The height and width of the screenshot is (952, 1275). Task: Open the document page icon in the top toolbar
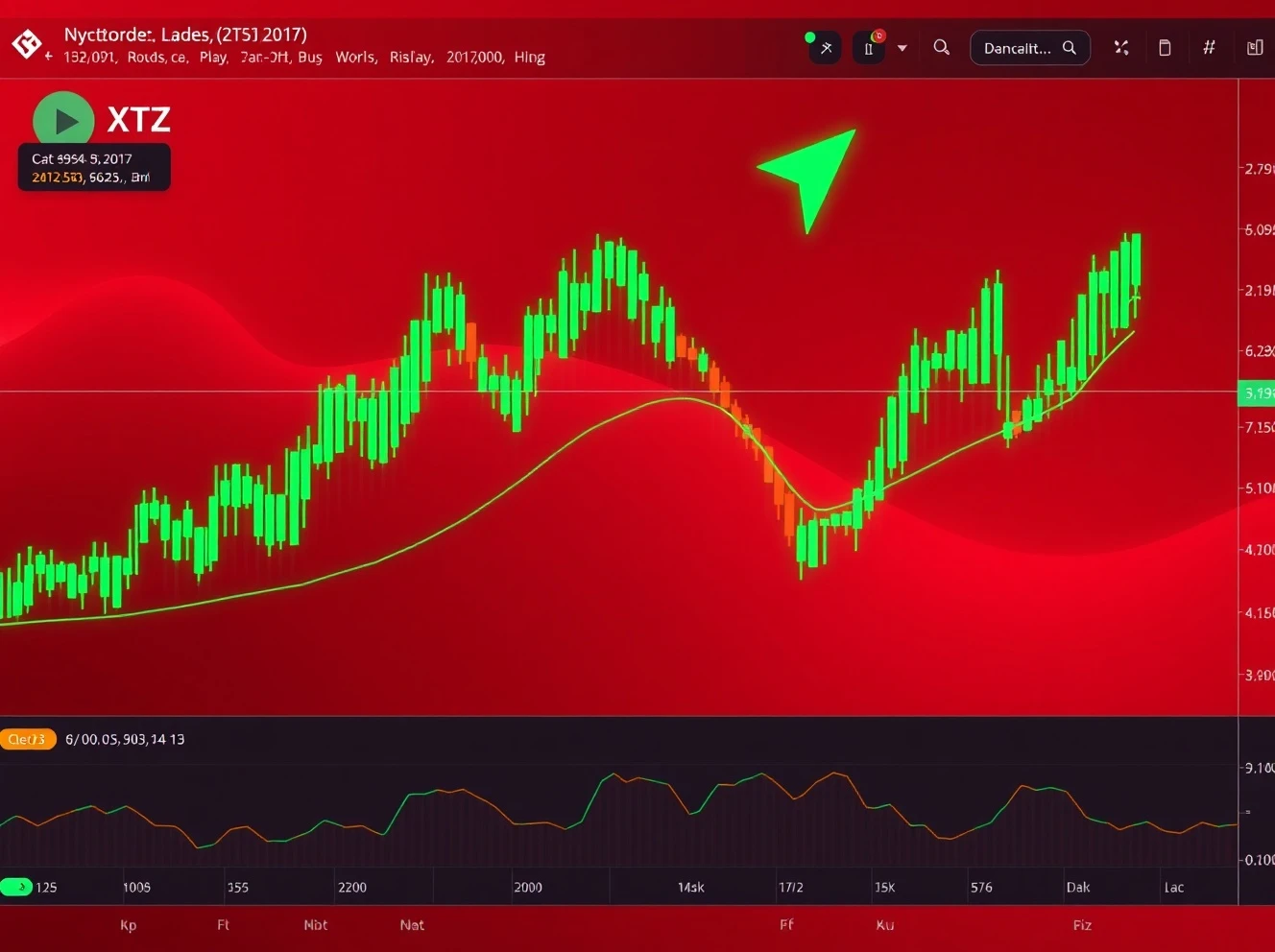click(x=1165, y=47)
